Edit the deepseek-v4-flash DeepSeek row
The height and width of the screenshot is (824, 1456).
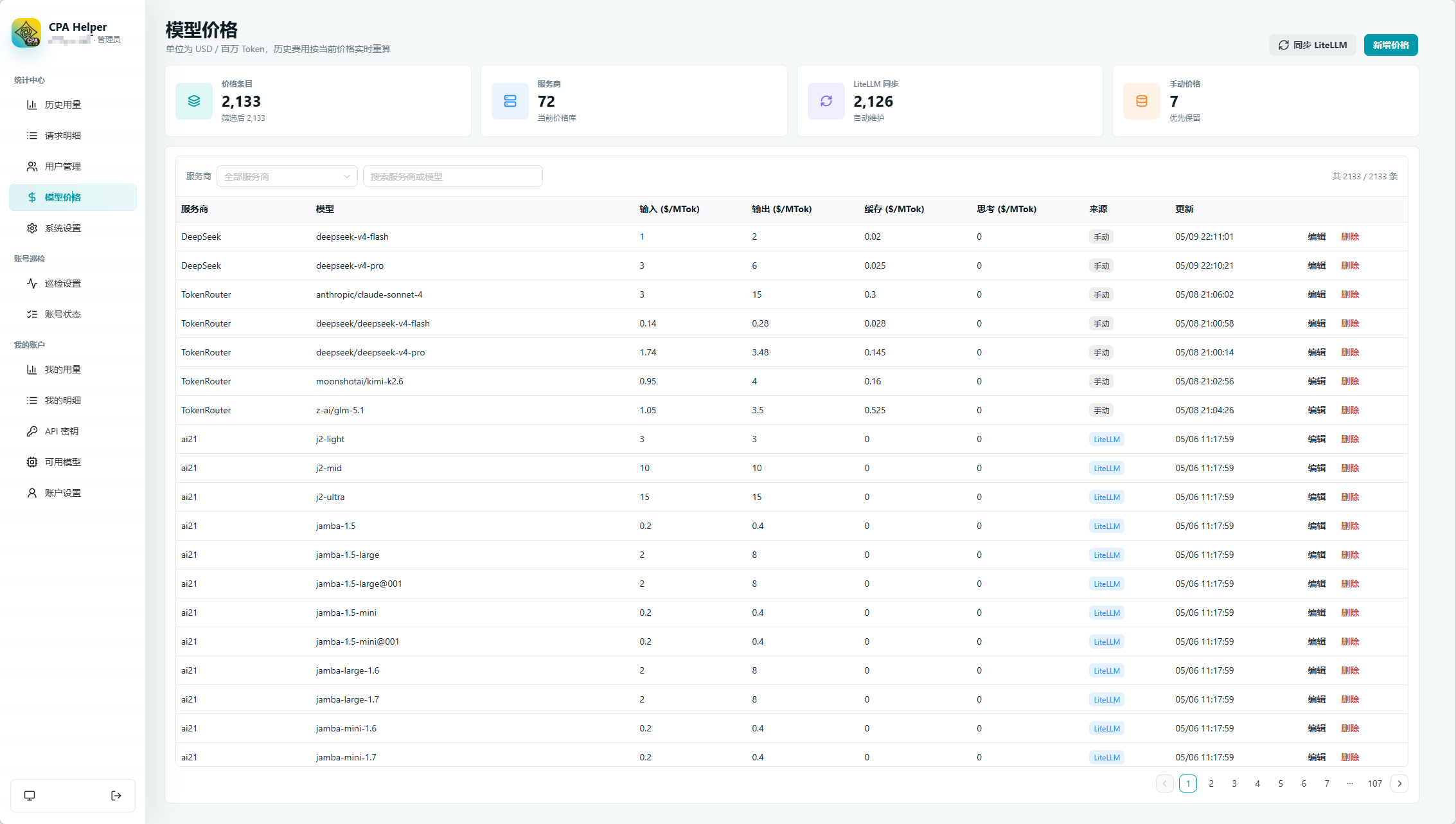1317,237
